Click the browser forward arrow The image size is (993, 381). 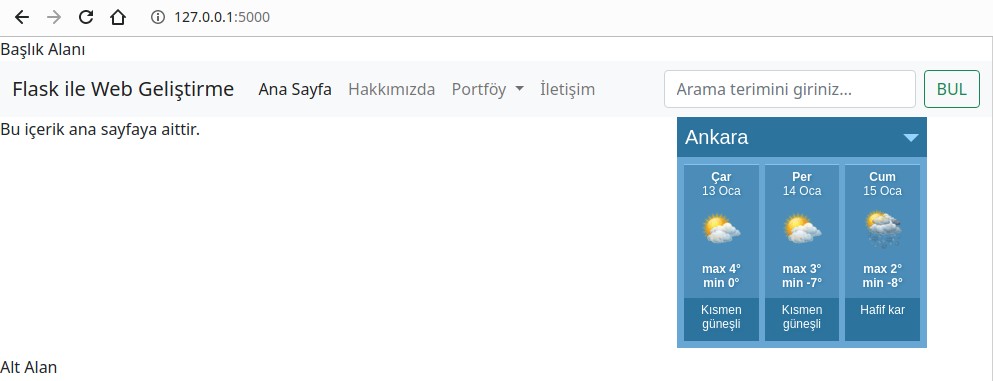point(54,17)
